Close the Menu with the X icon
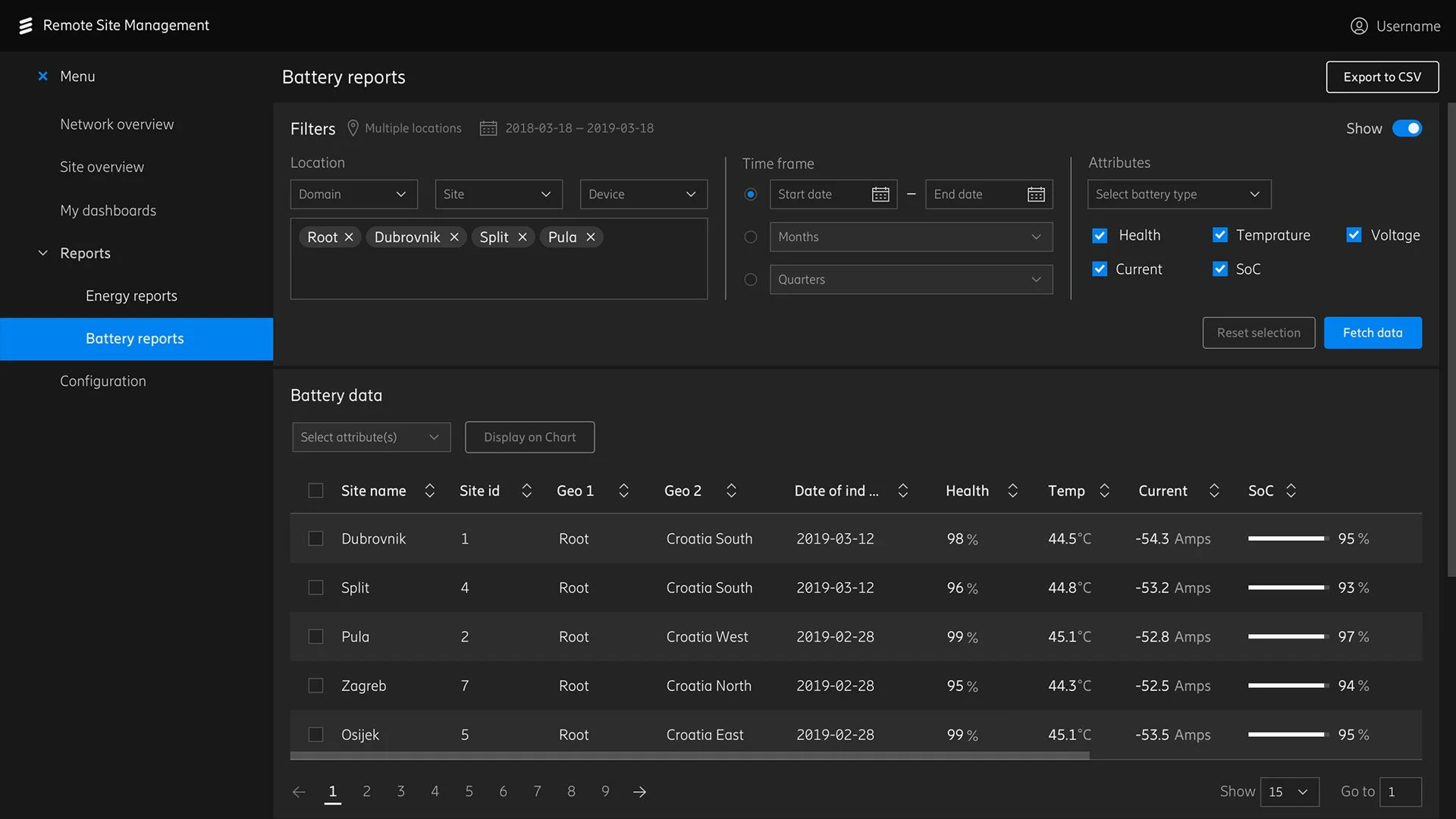Image resolution: width=1456 pixels, height=819 pixels. (43, 76)
